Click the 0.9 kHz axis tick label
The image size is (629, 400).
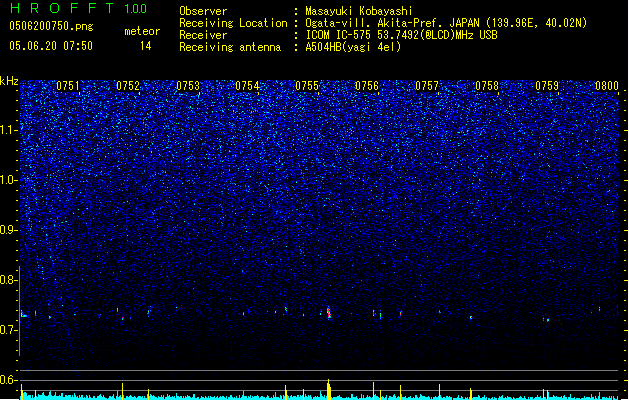[x=8, y=230]
